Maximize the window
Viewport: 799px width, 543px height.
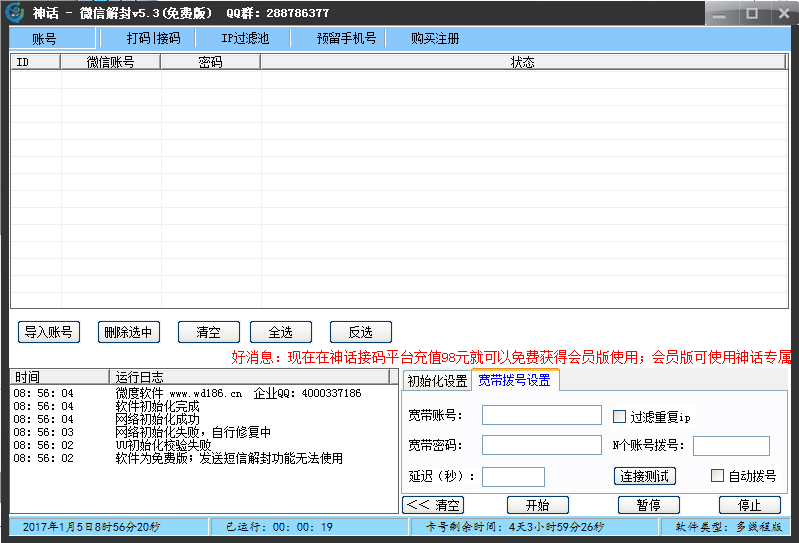pyautogui.click(x=752, y=14)
